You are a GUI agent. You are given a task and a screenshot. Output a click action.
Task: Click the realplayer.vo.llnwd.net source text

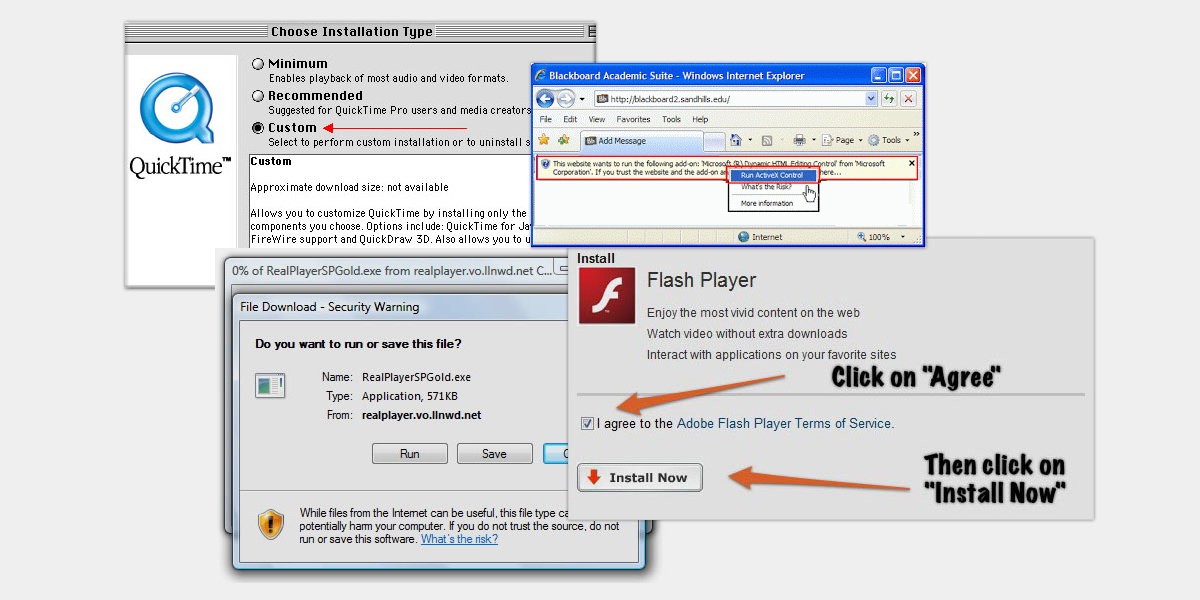pyautogui.click(x=421, y=415)
